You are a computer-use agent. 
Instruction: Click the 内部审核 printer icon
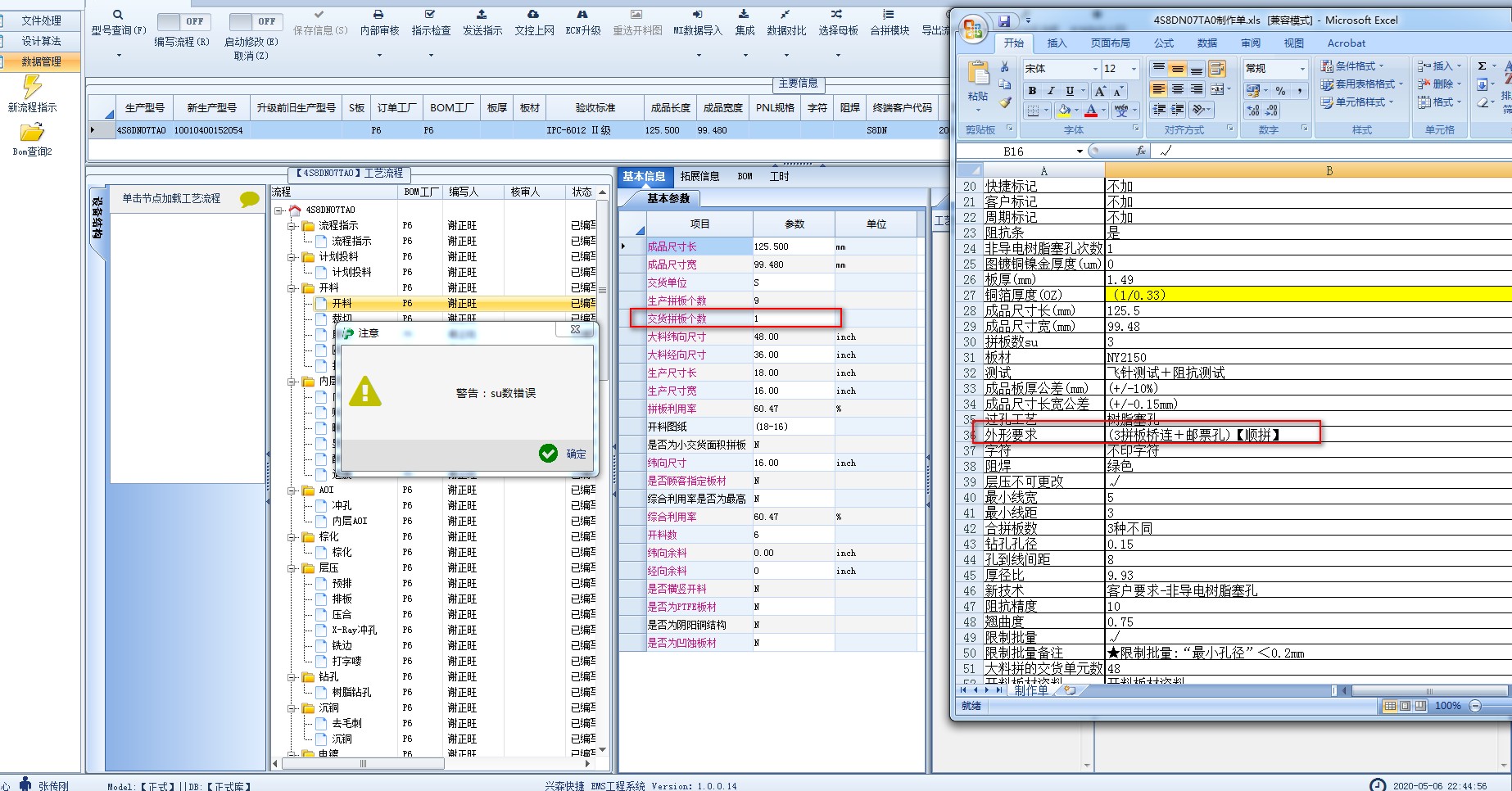[378, 15]
